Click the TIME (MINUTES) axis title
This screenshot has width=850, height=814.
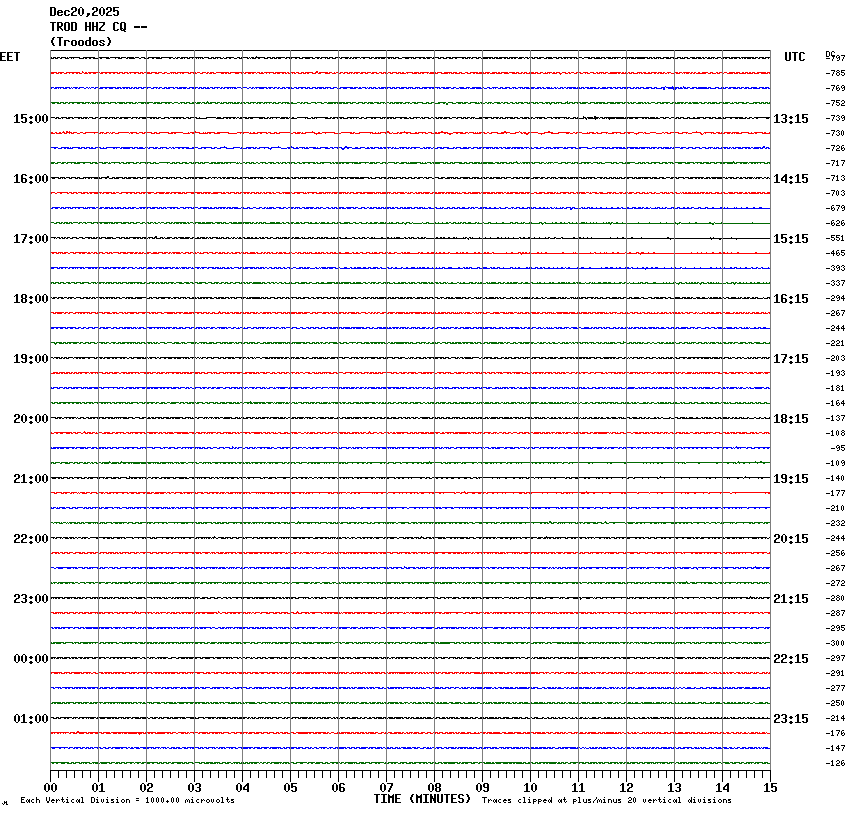(422, 799)
